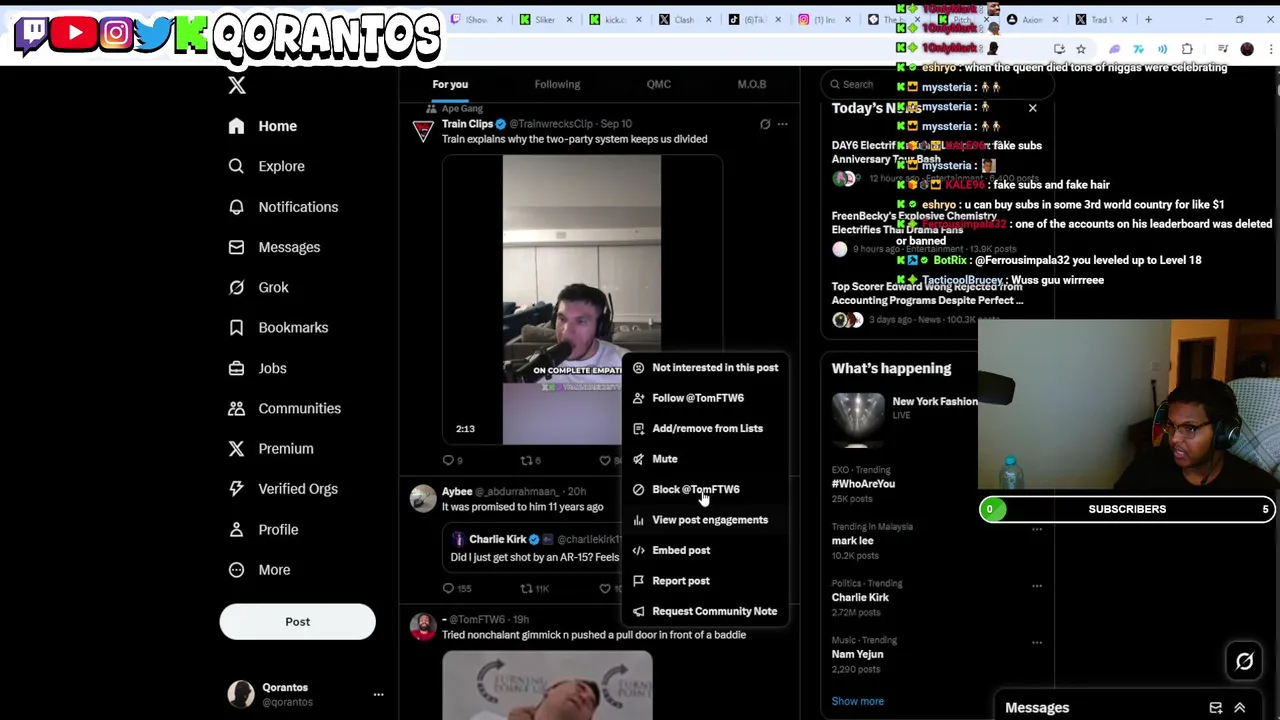Switch to the For you tab
Viewport: 1280px width, 720px height.
tap(450, 84)
